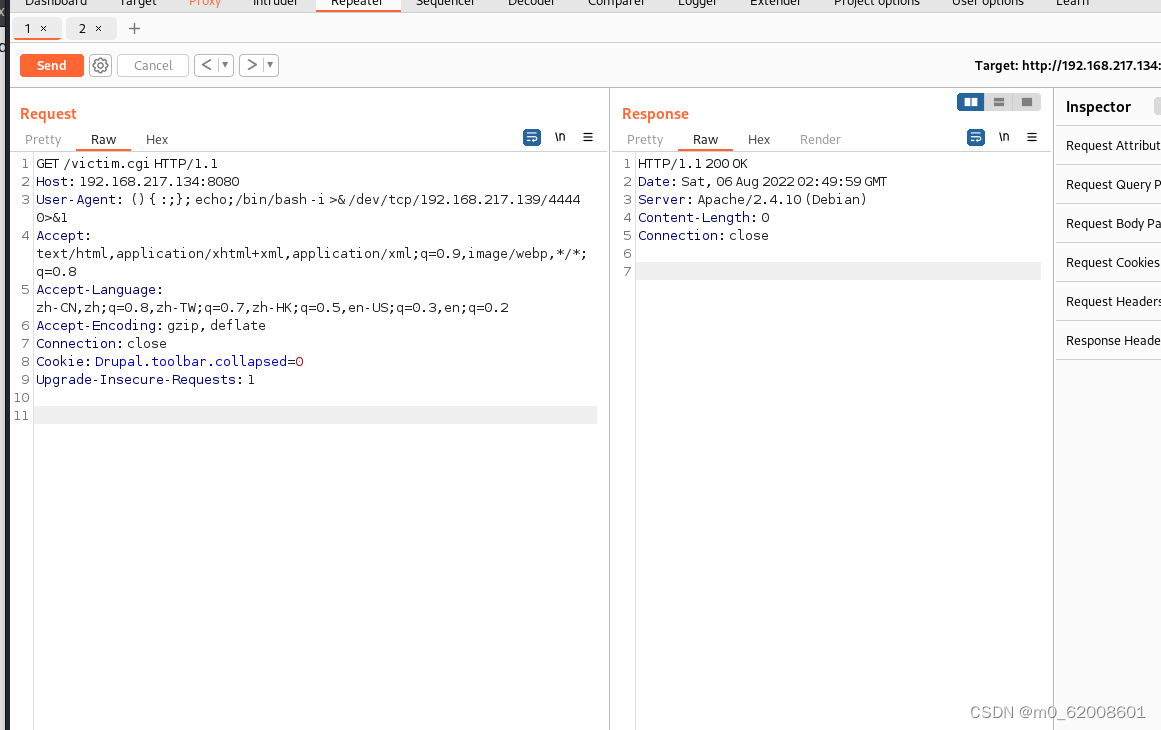Click the Target URL label
The height and width of the screenshot is (730, 1161).
tap(1067, 65)
